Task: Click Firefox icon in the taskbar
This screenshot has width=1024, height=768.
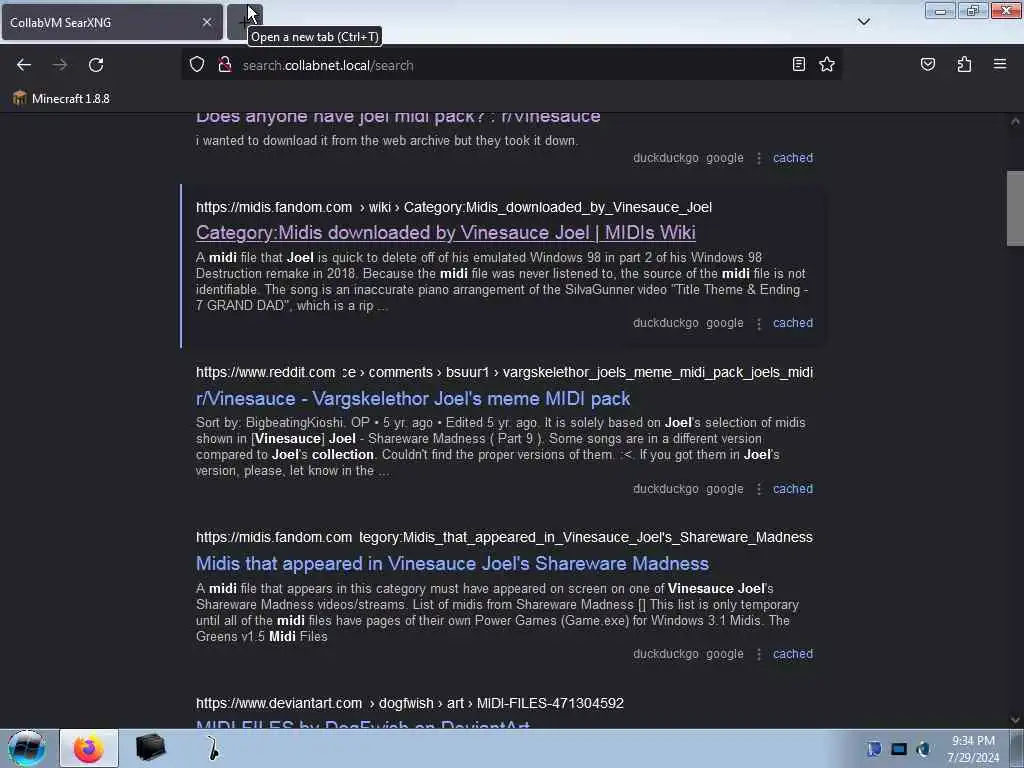Action: pos(89,748)
